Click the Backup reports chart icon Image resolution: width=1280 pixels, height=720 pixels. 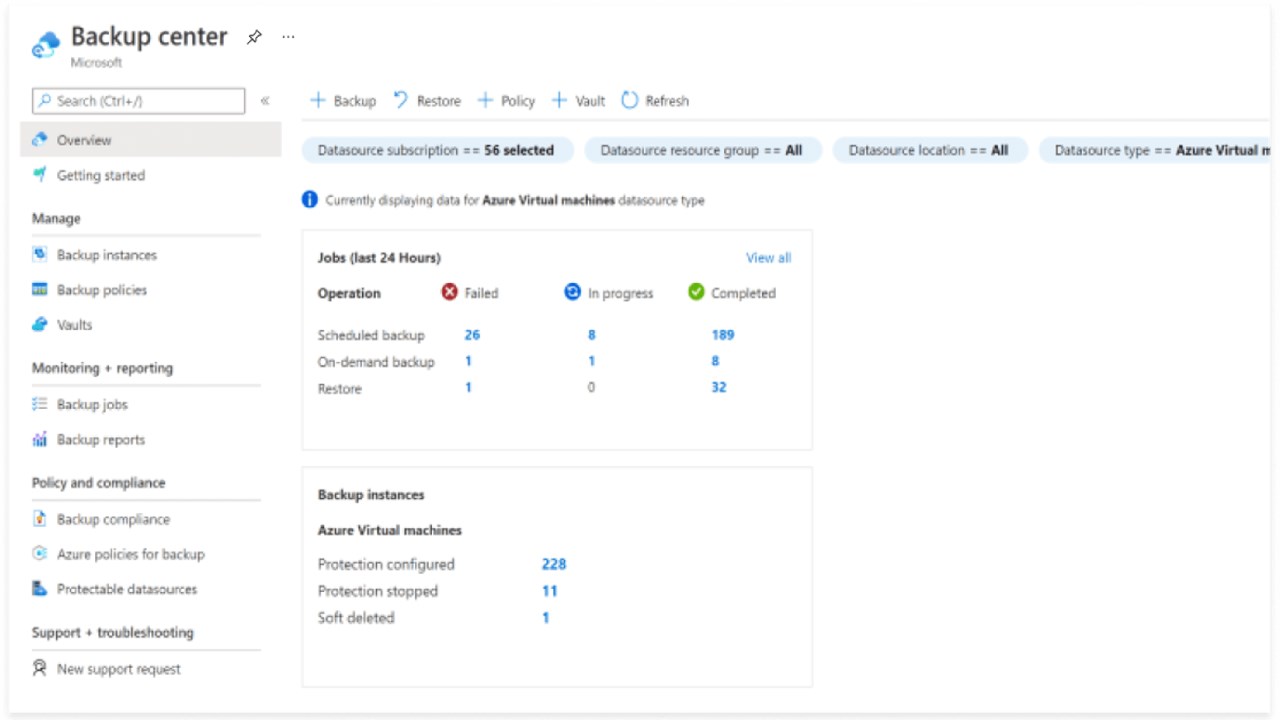pyautogui.click(x=40, y=440)
